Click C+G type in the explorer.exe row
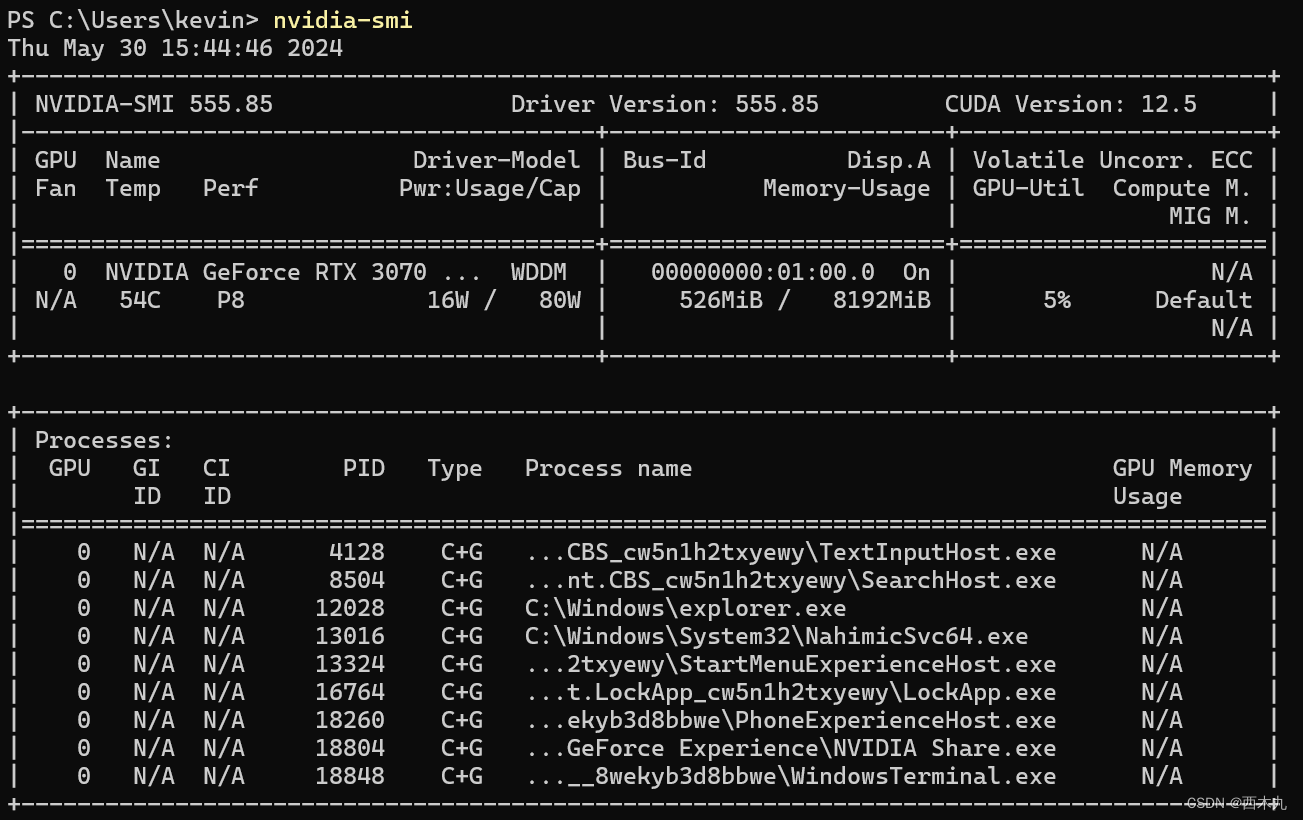 point(461,608)
